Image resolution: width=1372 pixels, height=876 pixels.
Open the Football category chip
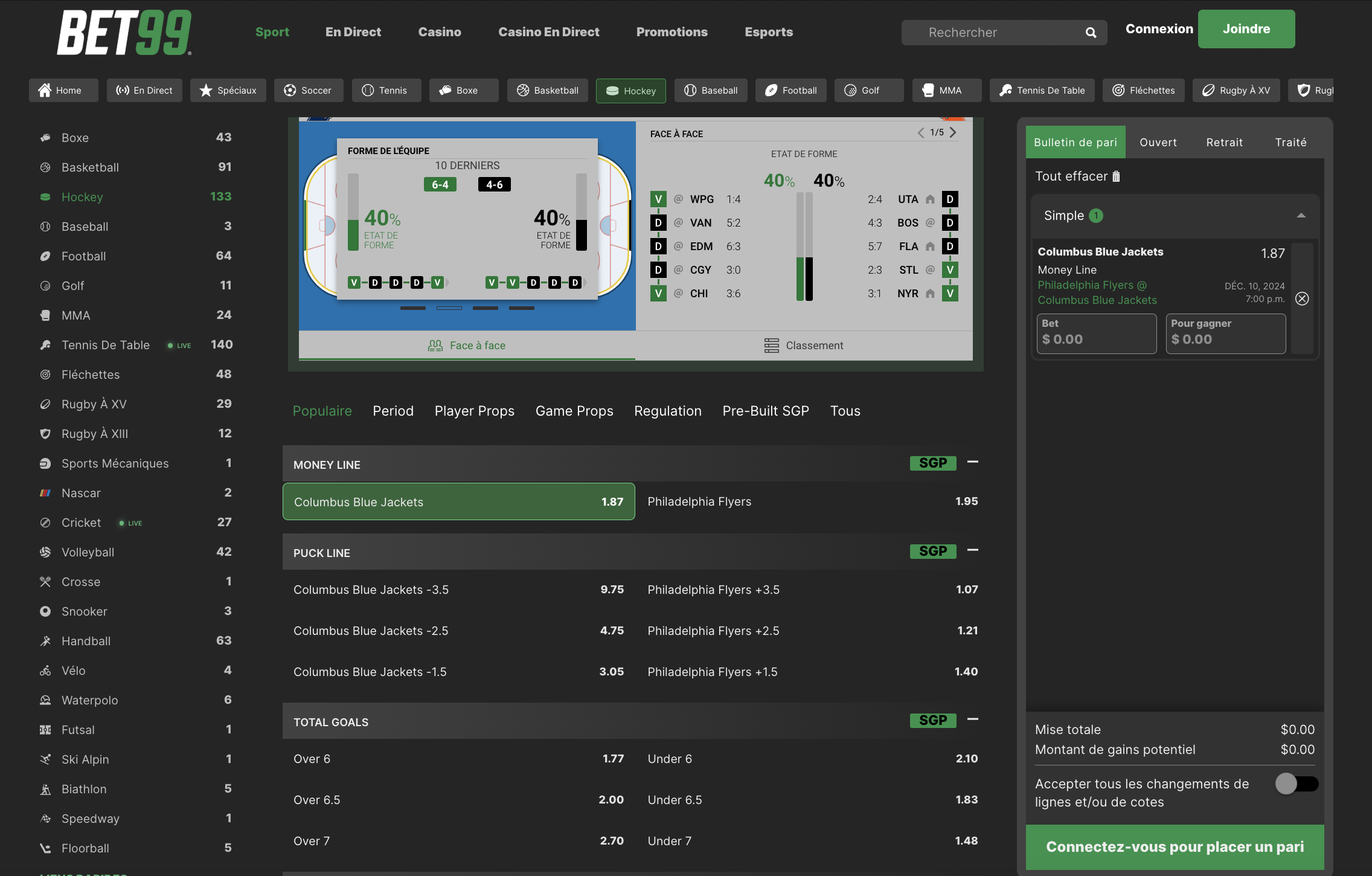(791, 91)
